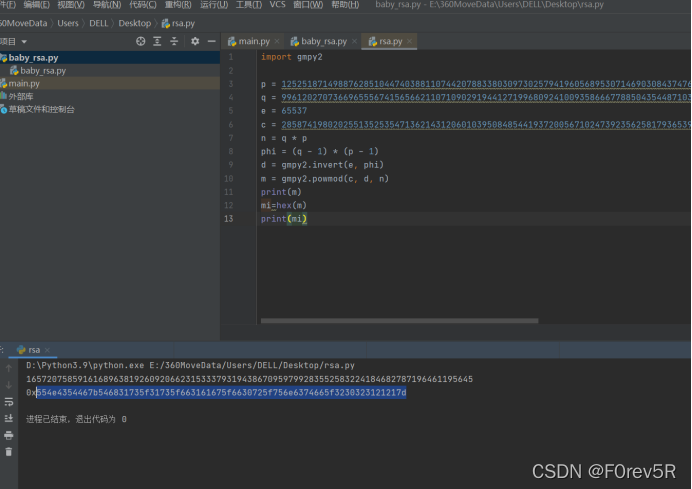Open the 重构(R) menu
The height and width of the screenshot is (489, 692).
tap(178, 5)
